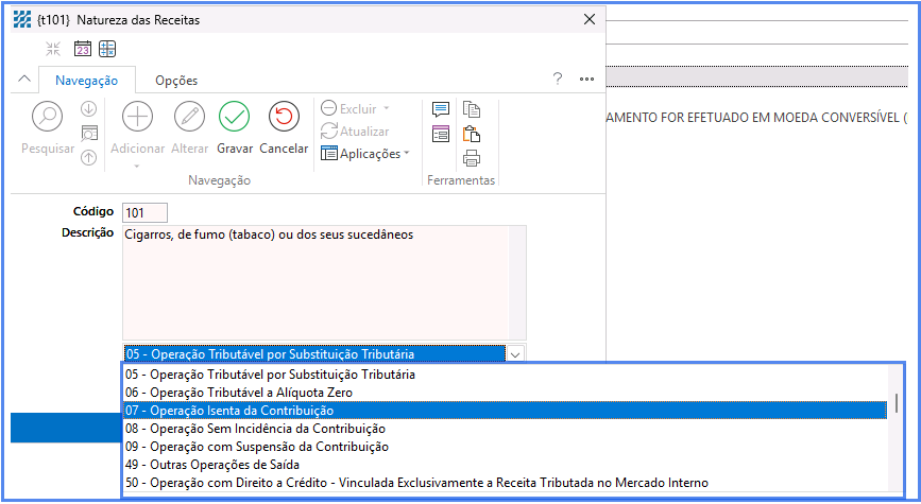The image size is (921, 504).
Task: Click the comment bubble icon in Ferramentas
Action: [x=440, y=110]
